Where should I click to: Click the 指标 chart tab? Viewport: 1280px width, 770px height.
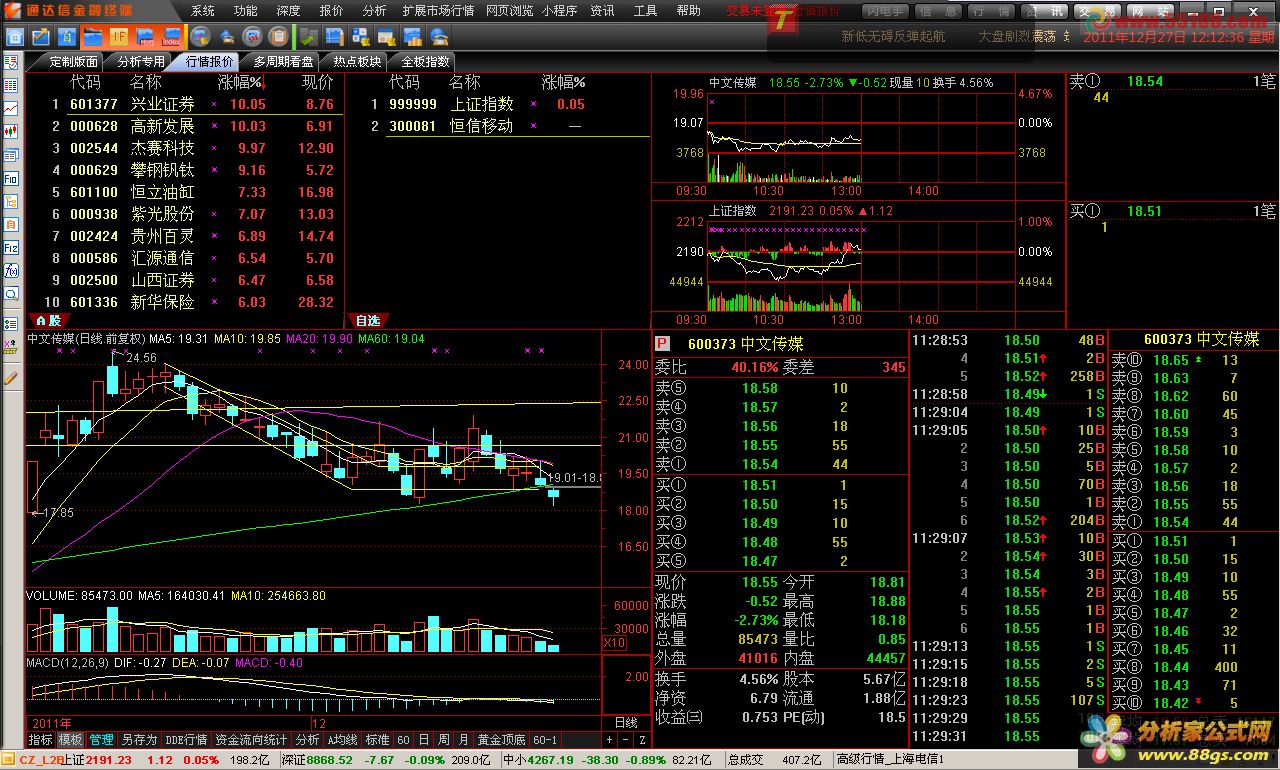coord(40,740)
